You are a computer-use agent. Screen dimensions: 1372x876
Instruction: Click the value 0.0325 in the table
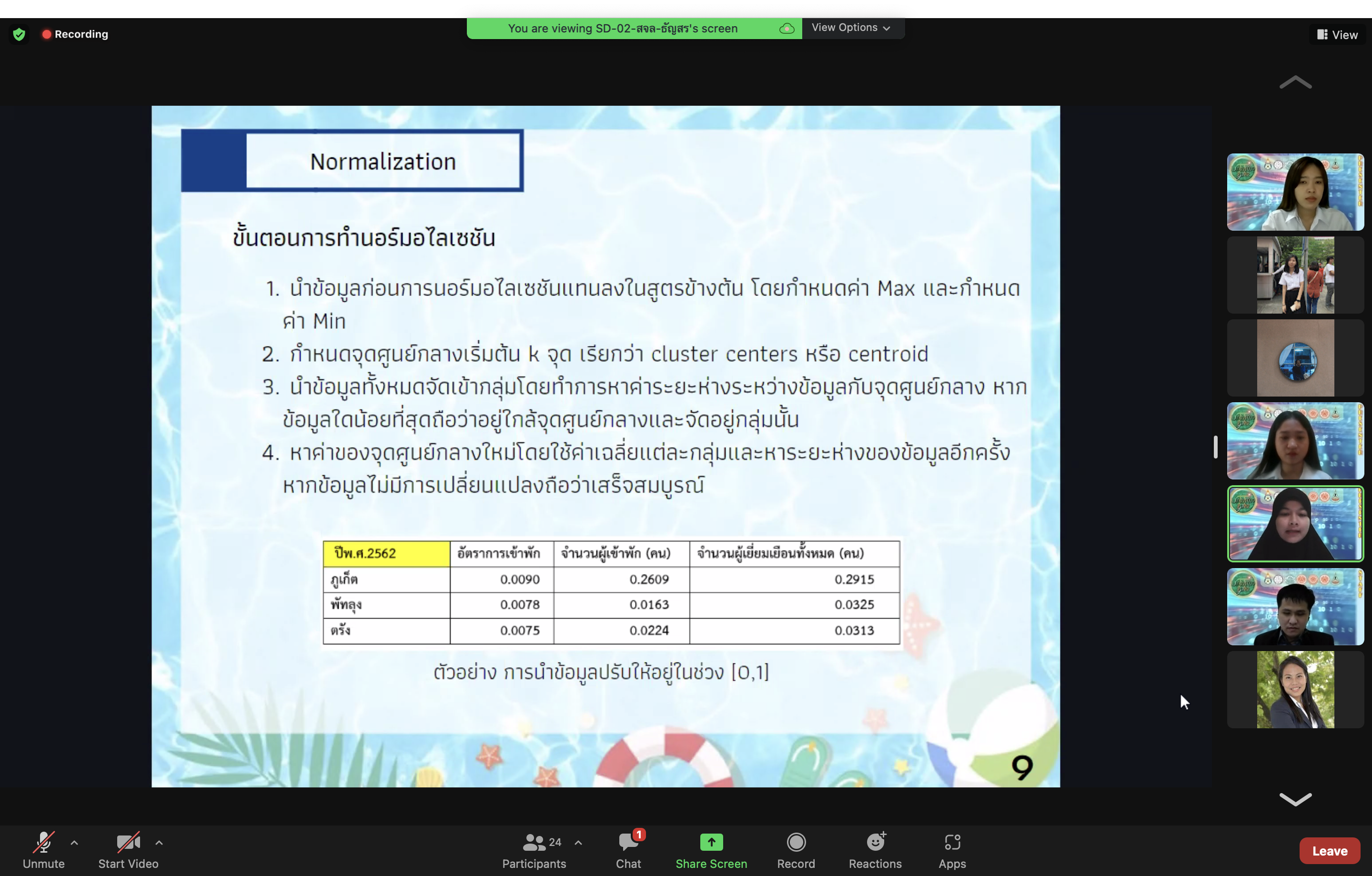coord(854,605)
